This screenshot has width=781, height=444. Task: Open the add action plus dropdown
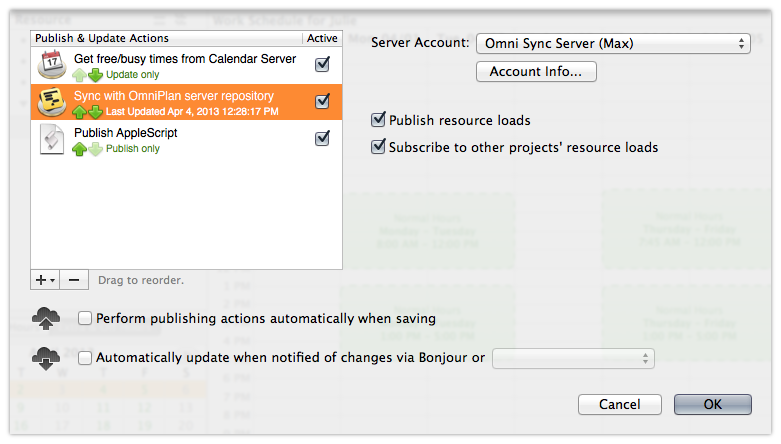(x=45, y=281)
